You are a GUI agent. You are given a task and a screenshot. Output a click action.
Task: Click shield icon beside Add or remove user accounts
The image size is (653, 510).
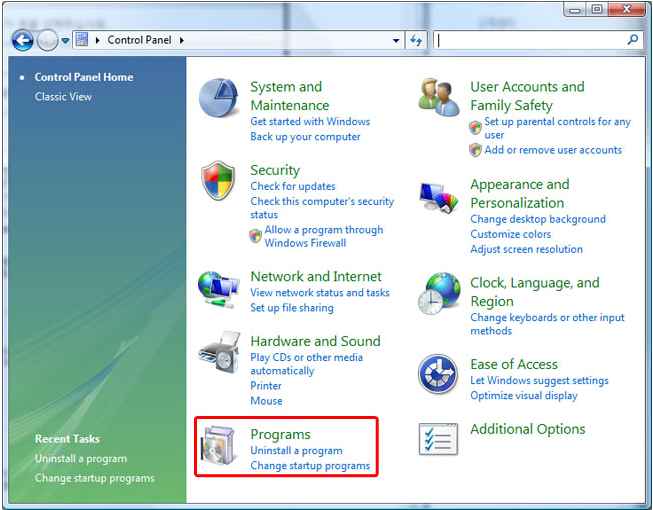pyautogui.click(x=475, y=150)
